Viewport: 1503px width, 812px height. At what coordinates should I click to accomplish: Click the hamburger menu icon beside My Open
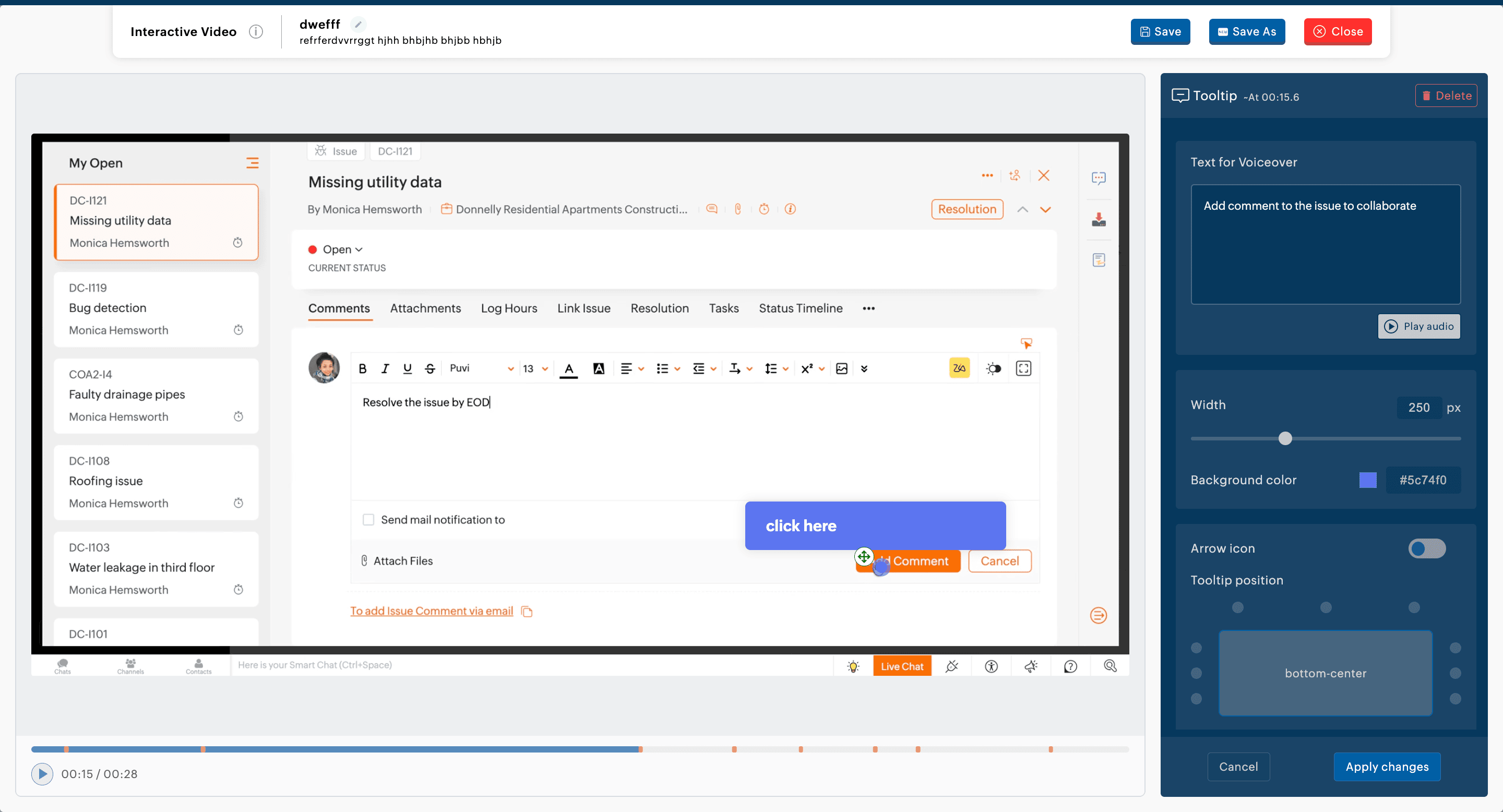pos(252,163)
